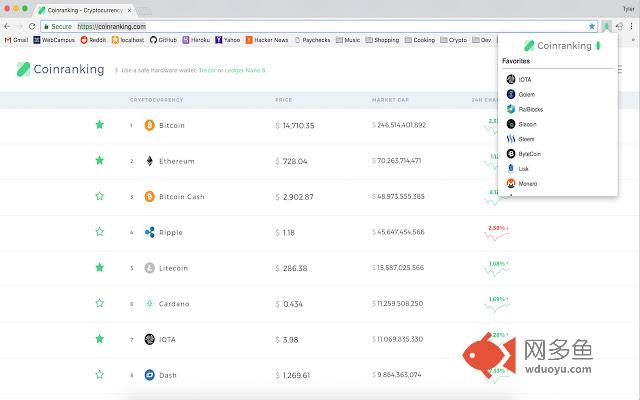Sort by the Cryptocurrency column header

tap(156, 100)
